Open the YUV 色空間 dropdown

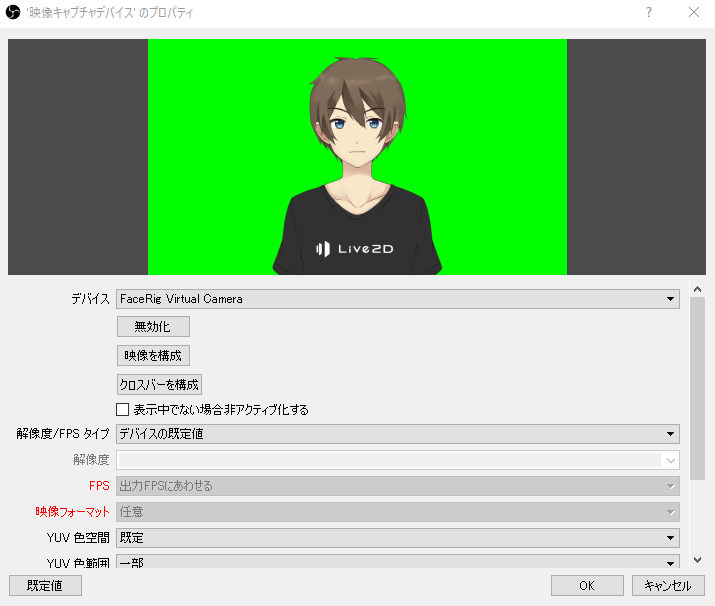(x=398, y=538)
